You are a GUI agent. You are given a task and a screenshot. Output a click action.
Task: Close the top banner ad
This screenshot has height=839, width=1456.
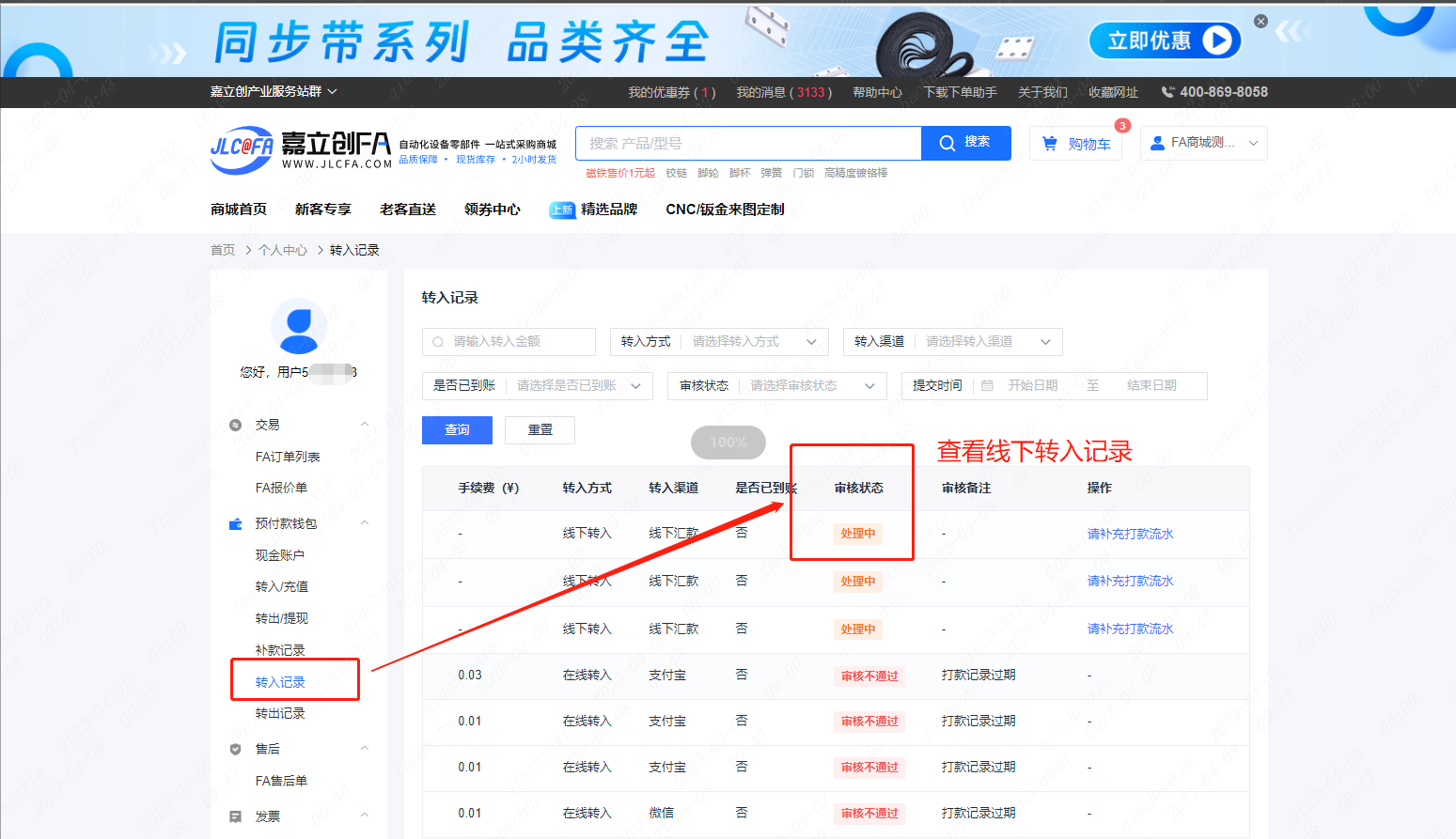pyautogui.click(x=1260, y=22)
